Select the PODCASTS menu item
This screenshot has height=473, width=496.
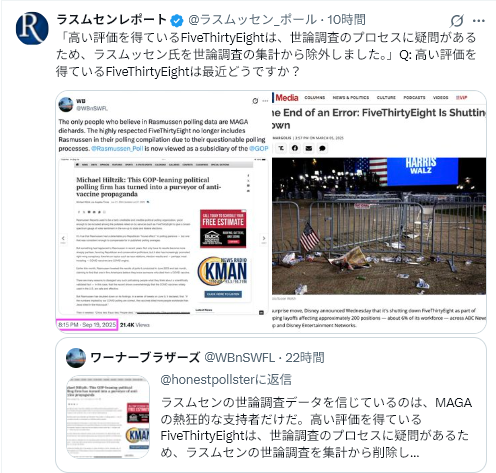coord(414,98)
